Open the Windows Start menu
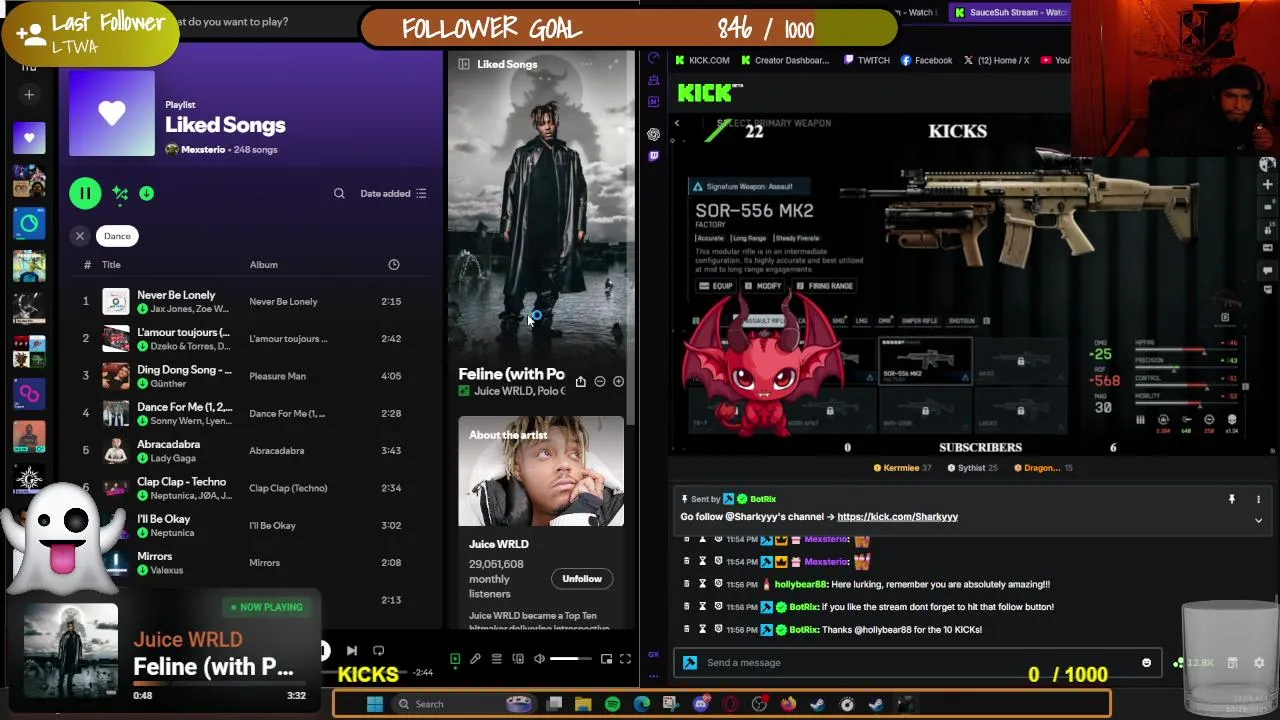 [374, 704]
